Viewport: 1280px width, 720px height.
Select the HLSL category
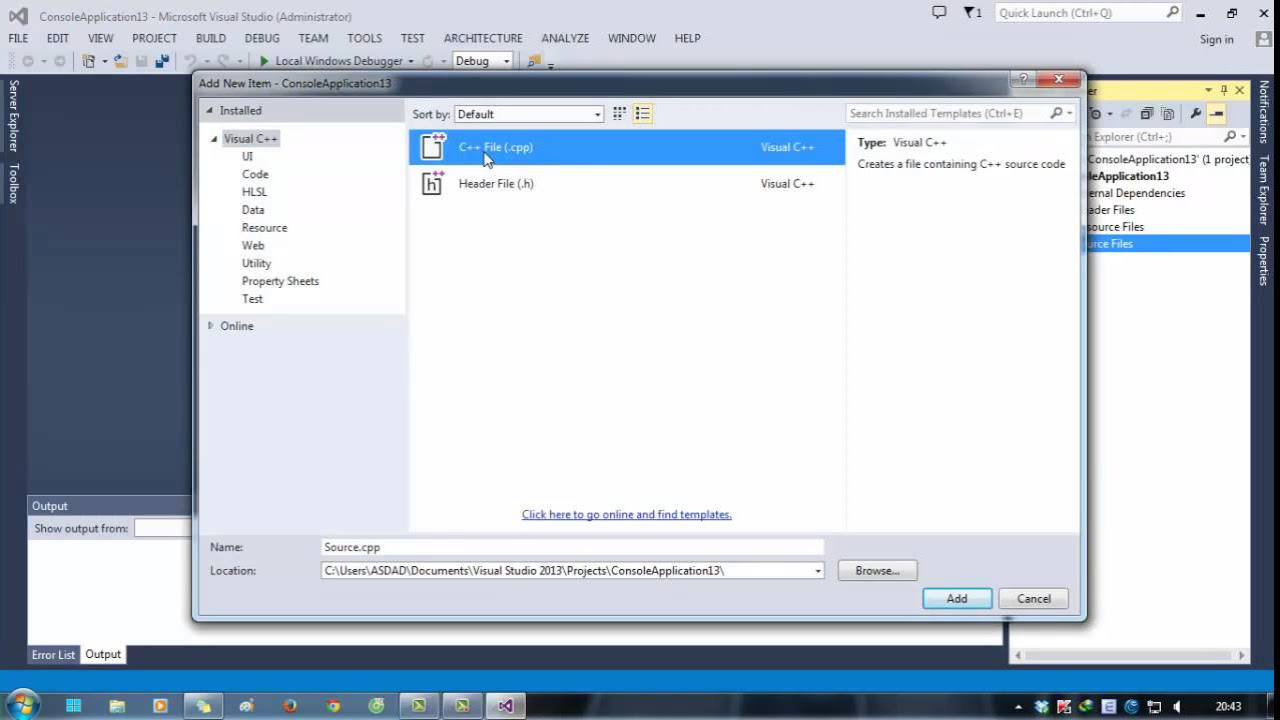[x=254, y=192]
